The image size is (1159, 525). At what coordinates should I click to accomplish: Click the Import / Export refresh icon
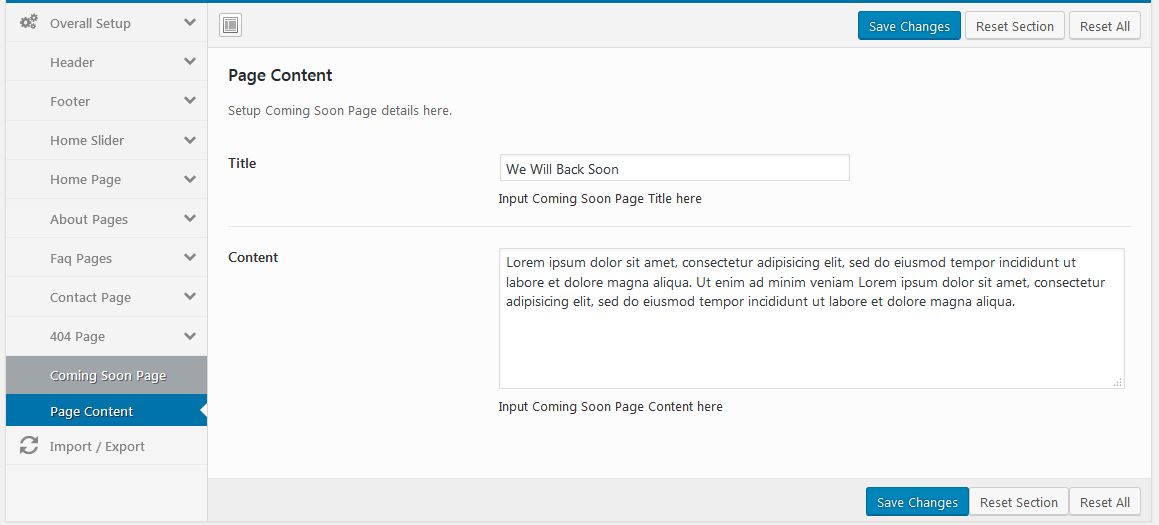(x=29, y=446)
